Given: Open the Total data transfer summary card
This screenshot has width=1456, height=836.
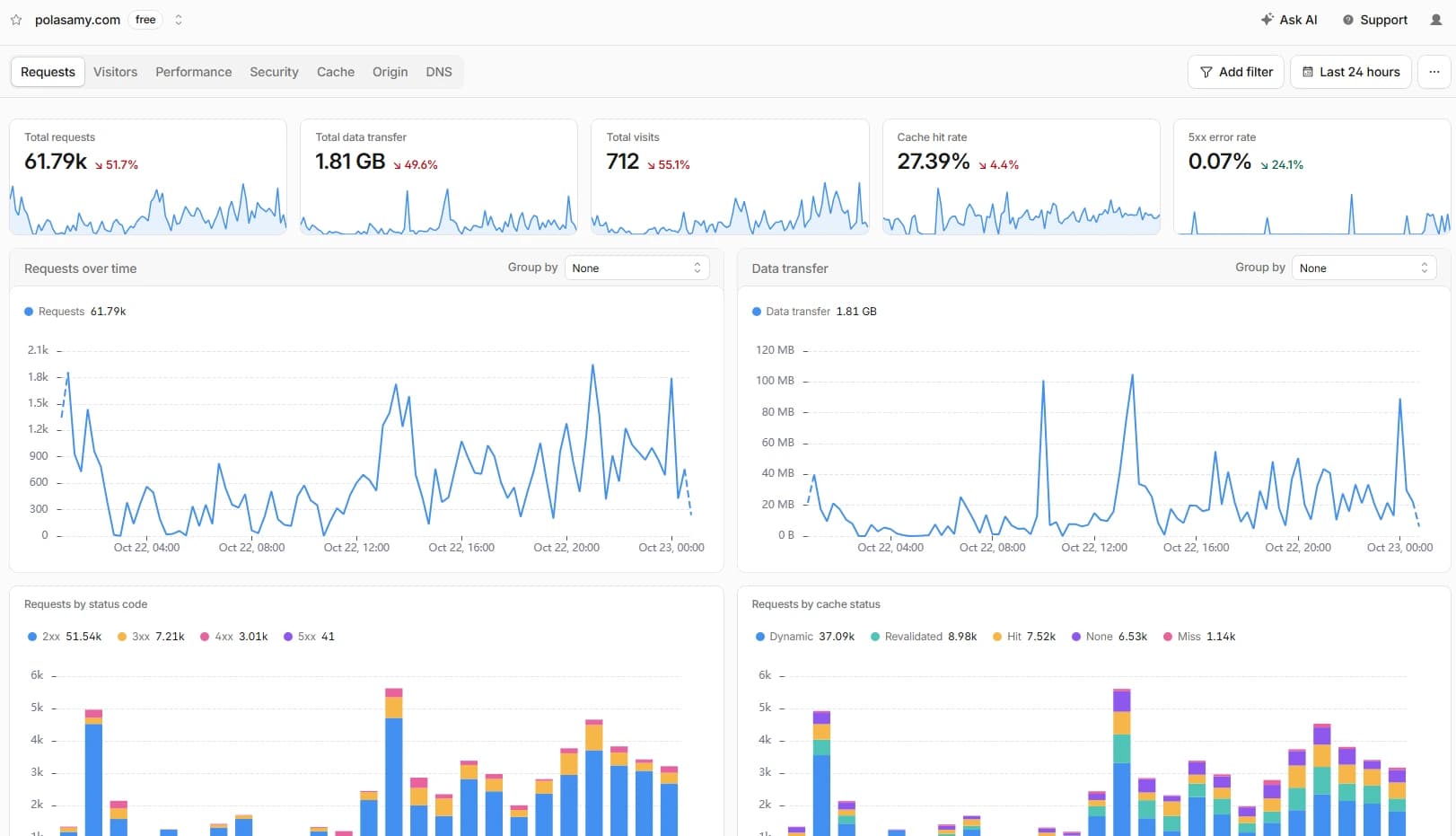Looking at the screenshot, I should [x=439, y=177].
